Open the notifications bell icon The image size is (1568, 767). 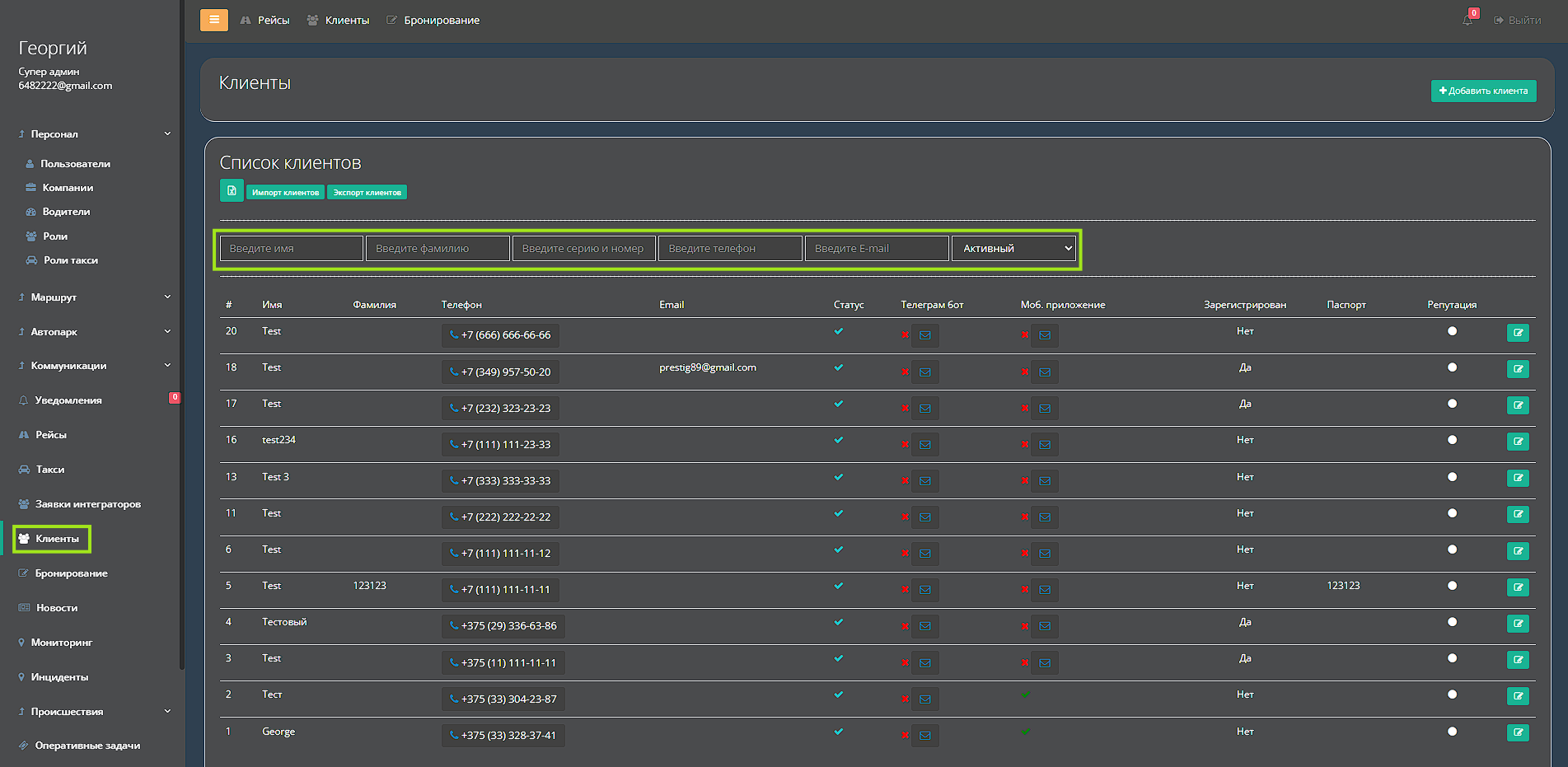coord(1467,20)
